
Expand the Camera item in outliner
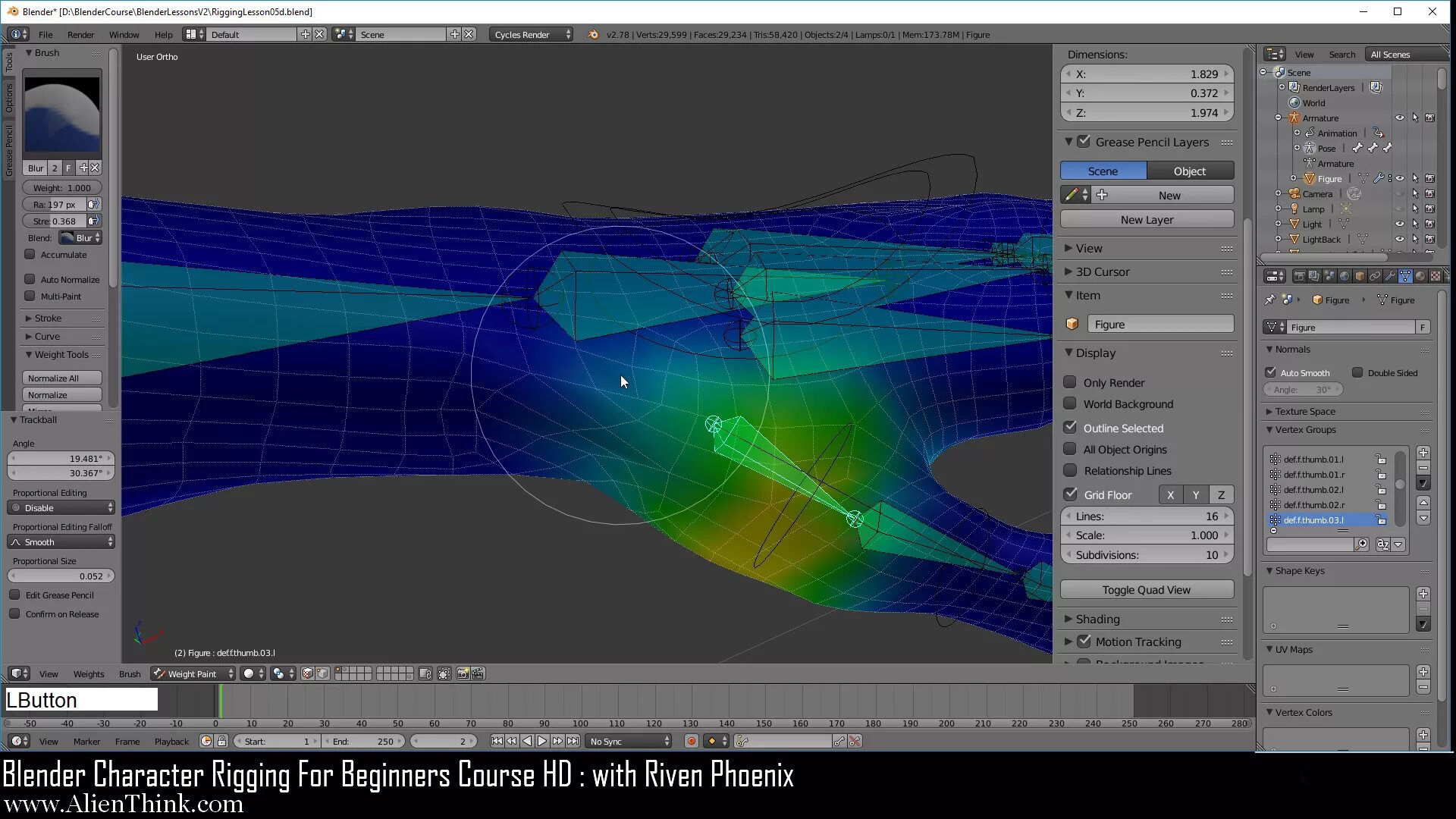pyautogui.click(x=1279, y=194)
